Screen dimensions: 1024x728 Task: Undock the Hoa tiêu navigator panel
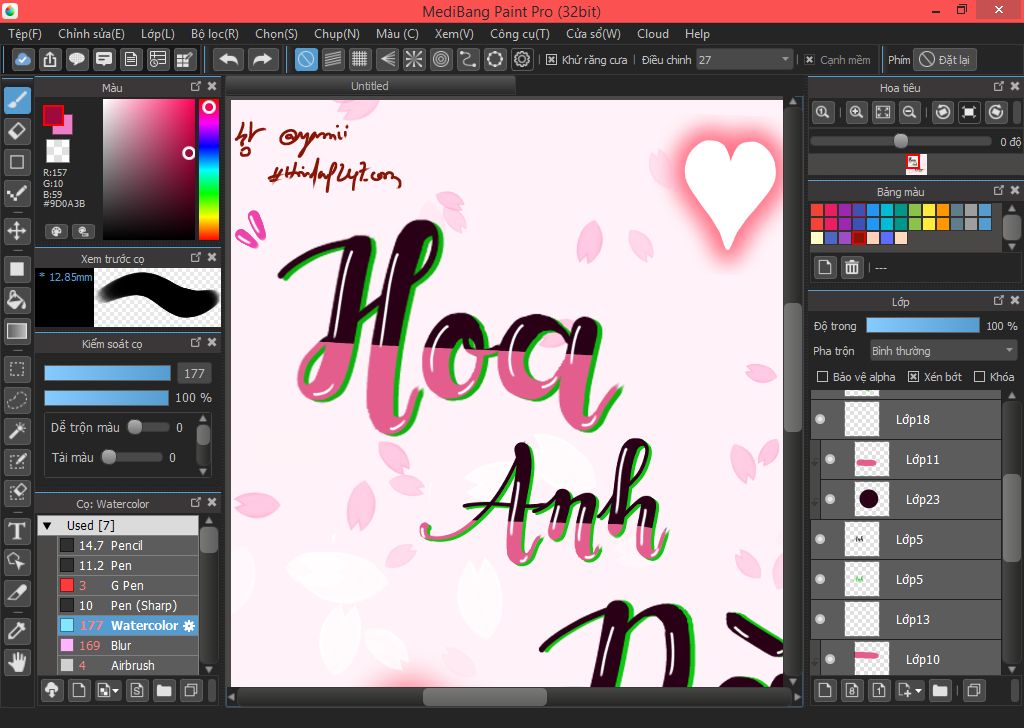click(x=999, y=86)
